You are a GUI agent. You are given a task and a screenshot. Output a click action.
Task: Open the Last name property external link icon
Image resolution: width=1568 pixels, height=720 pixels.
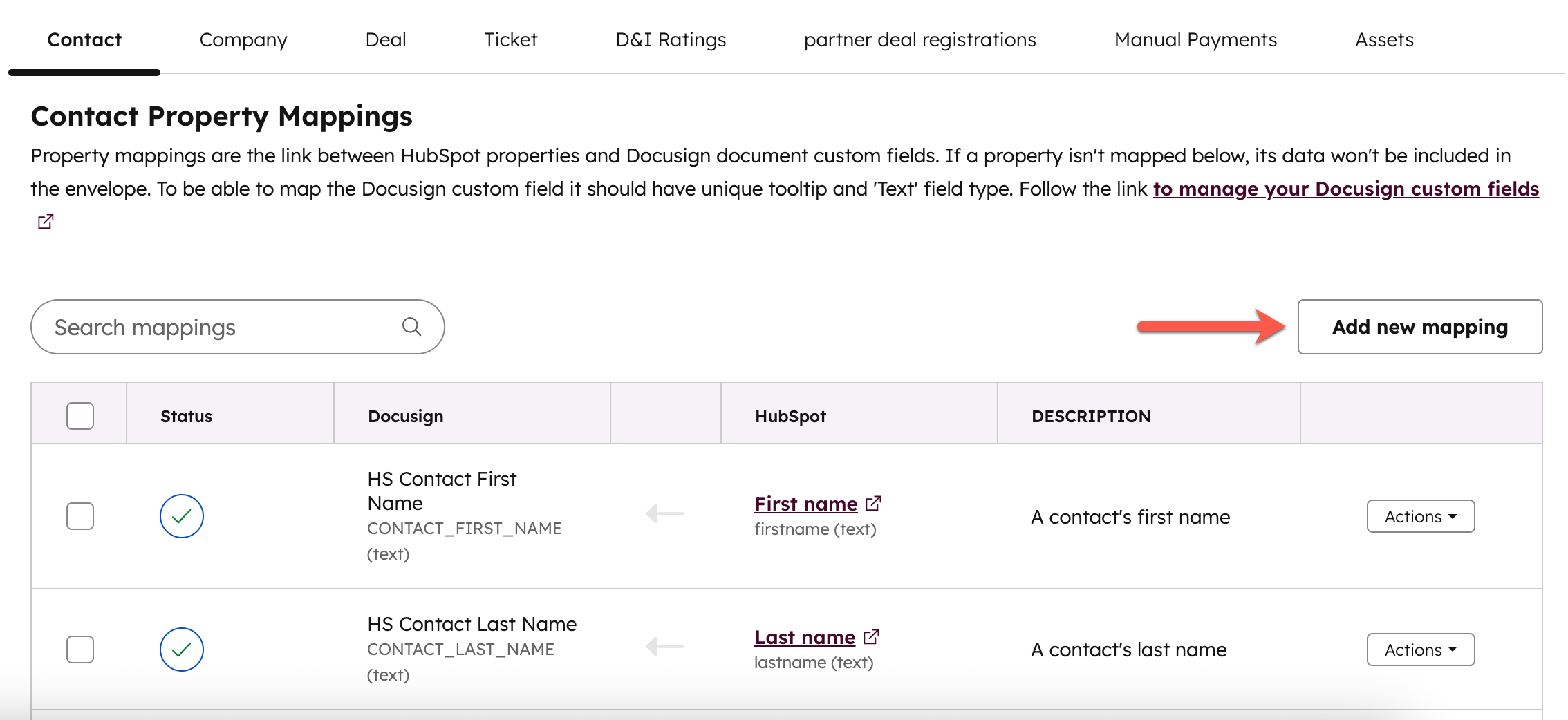[x=870, y=636]
